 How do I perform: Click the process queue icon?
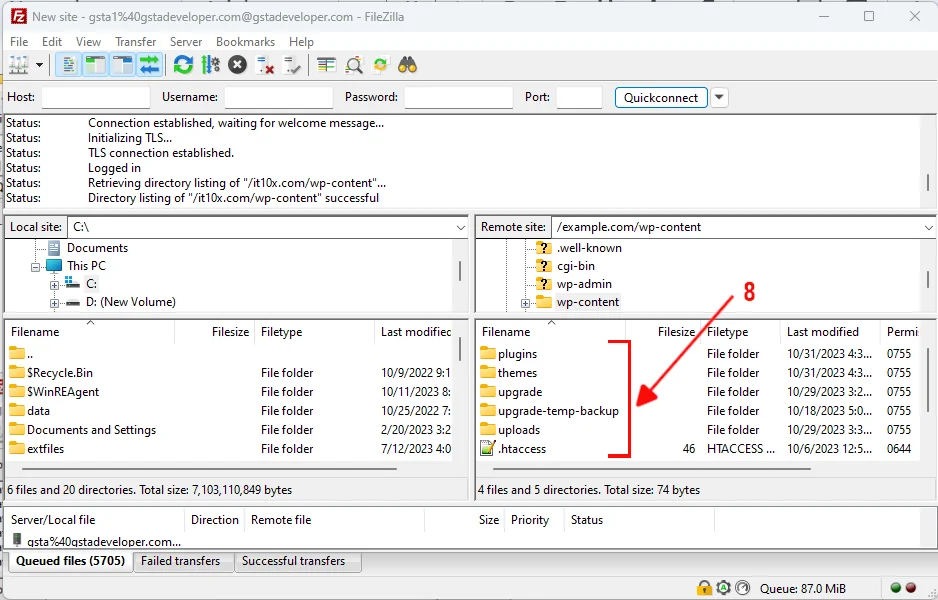[x=210, y=65]
